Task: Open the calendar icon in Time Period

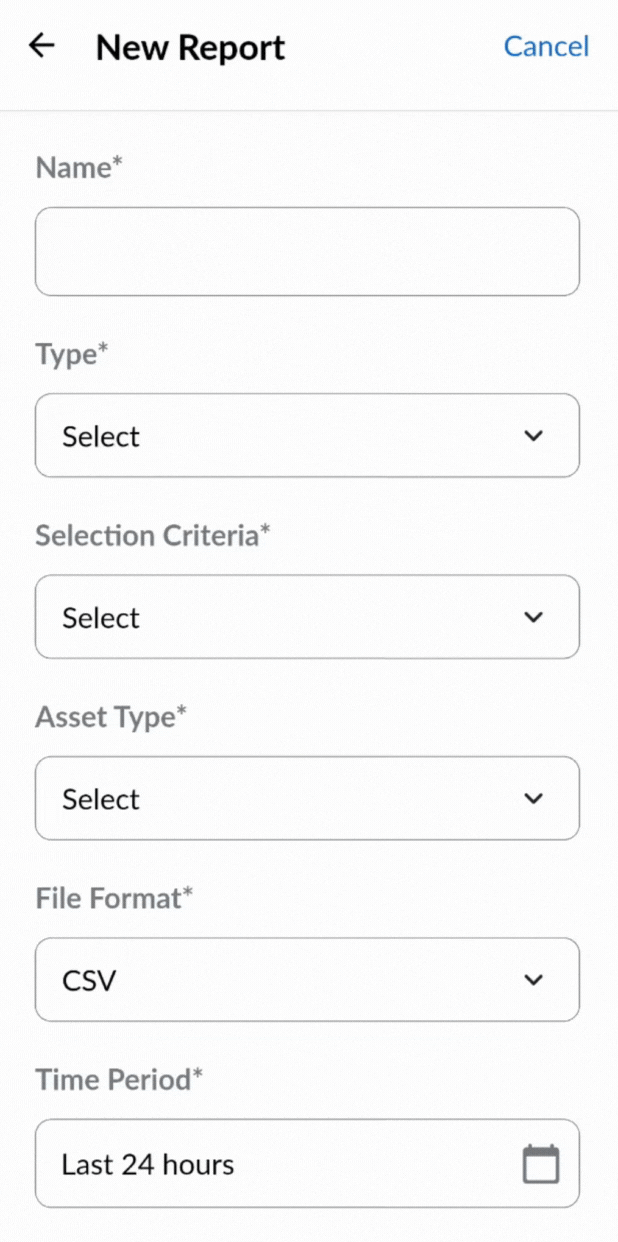Action: pyautogui.click(x=541, y=1164)
